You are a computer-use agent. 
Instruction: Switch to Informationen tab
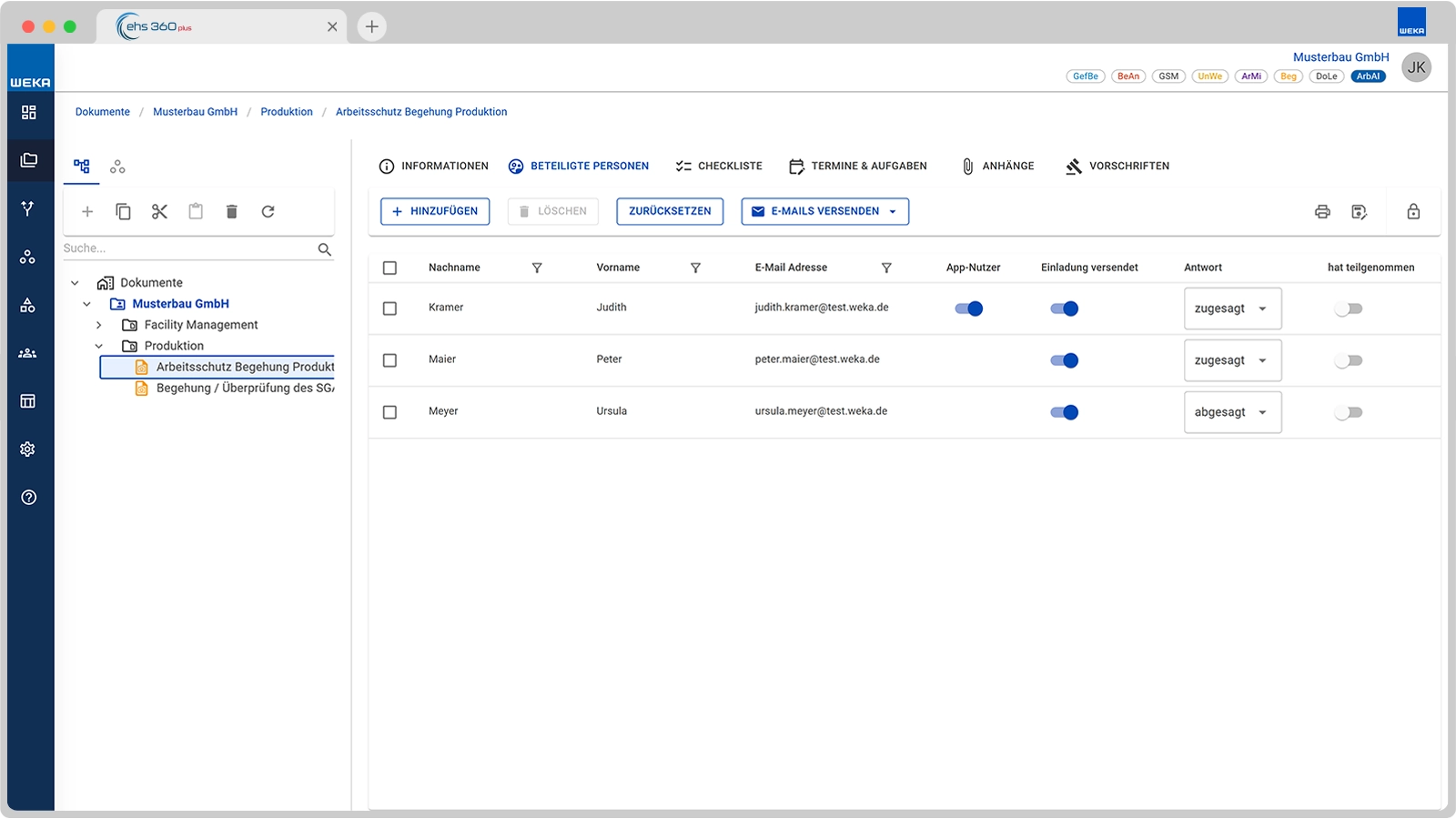[434, 167]
